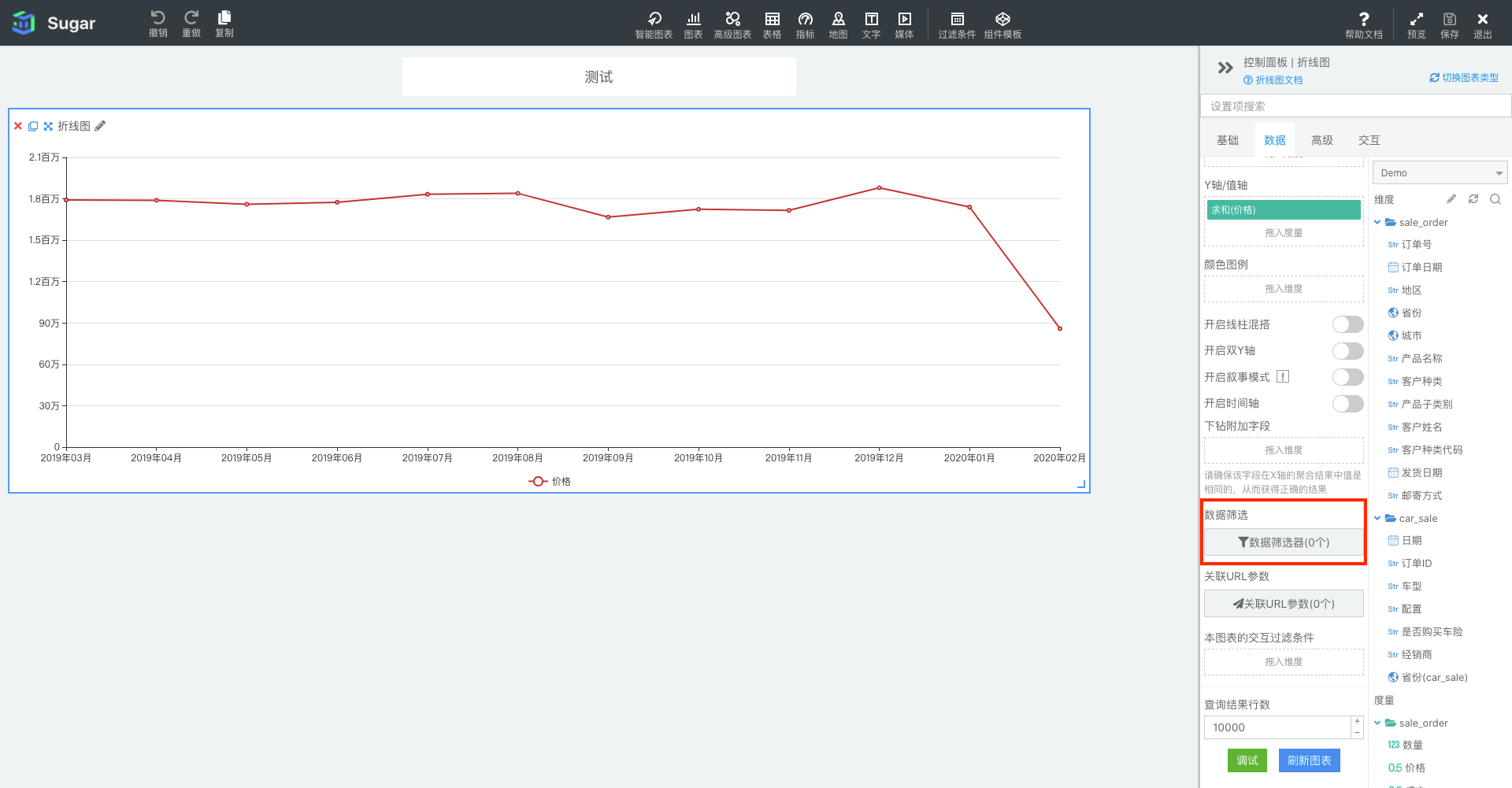Image resolution: width=1512 pixels, height=788 pixels.
Task: Open the Demo data source dropdown
Action: tap(1440, 173)
